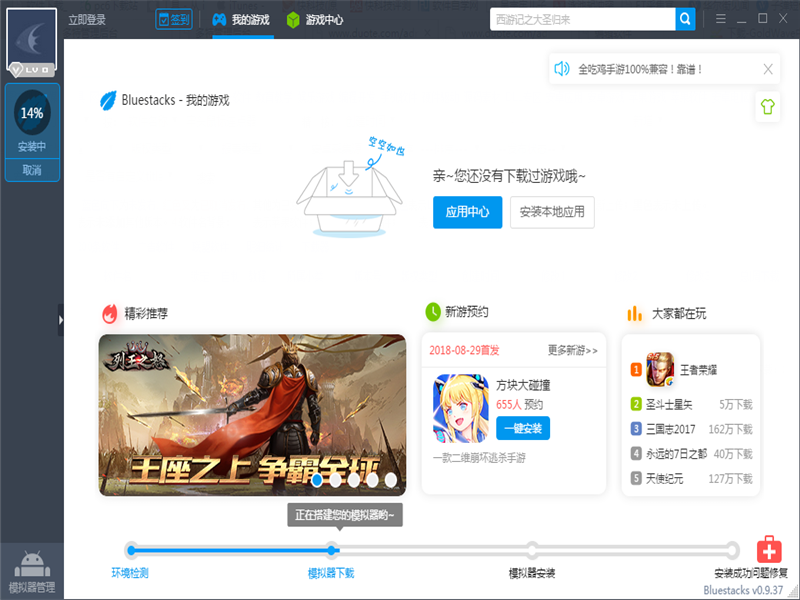The width and height of the screenshot is (800, 600).
Task: Click the 环境检测 step label
Action: [130, 573]
